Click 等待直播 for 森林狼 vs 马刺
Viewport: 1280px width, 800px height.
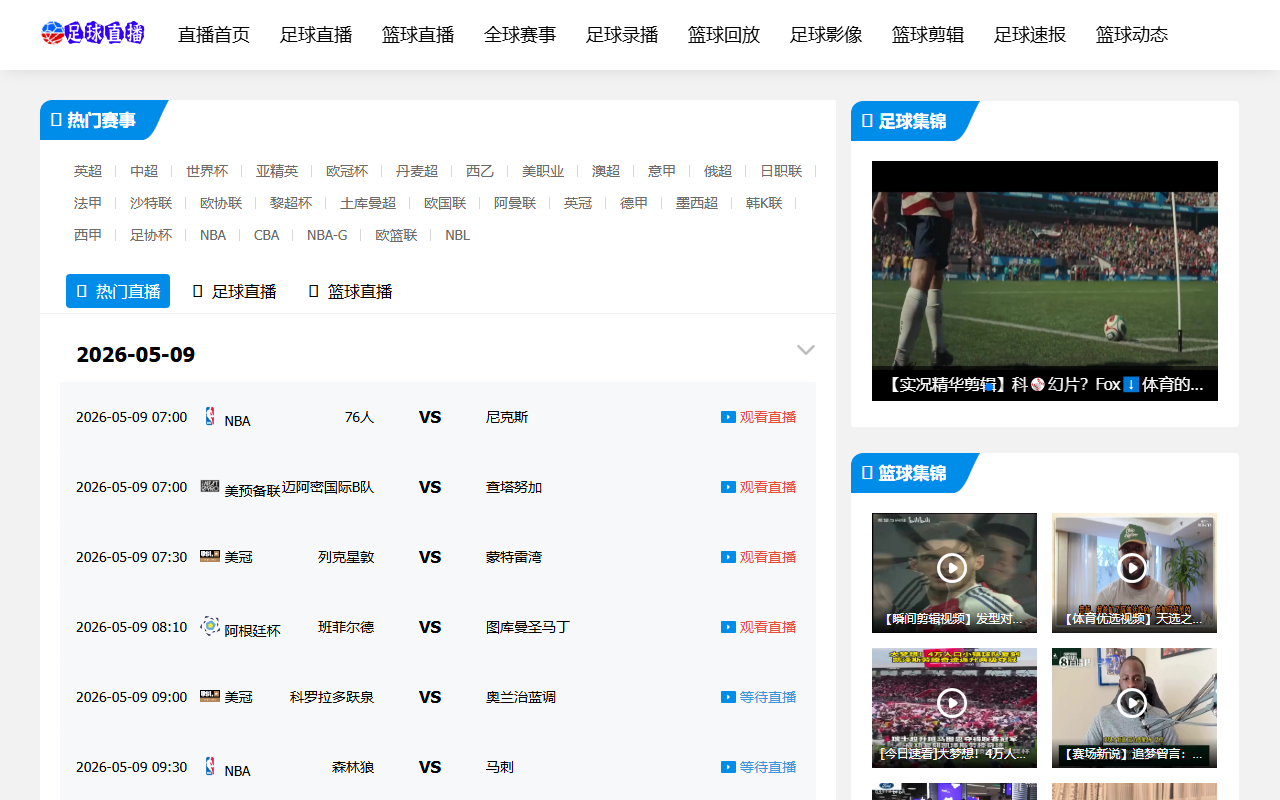coord(768,767)
